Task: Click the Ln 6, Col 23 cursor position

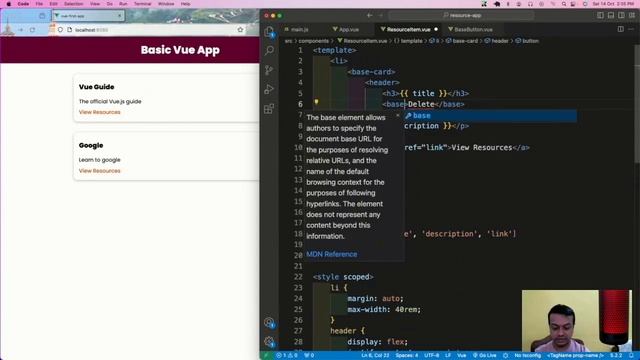Action: coord(375,356)
